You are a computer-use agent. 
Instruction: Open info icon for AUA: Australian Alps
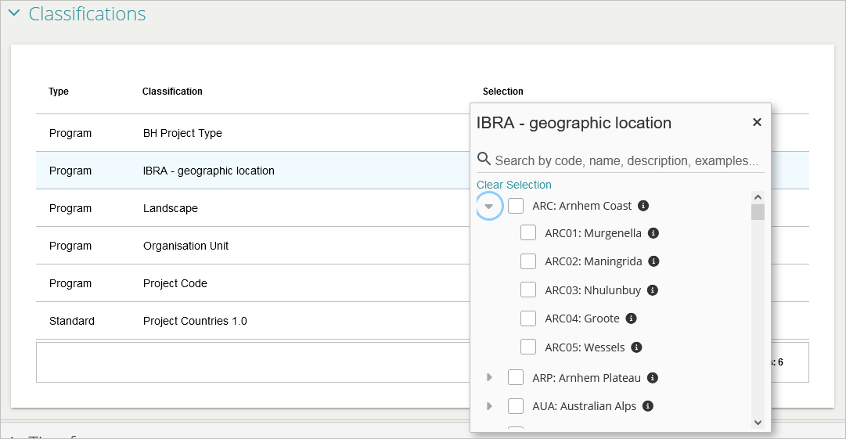pos(648,406)
